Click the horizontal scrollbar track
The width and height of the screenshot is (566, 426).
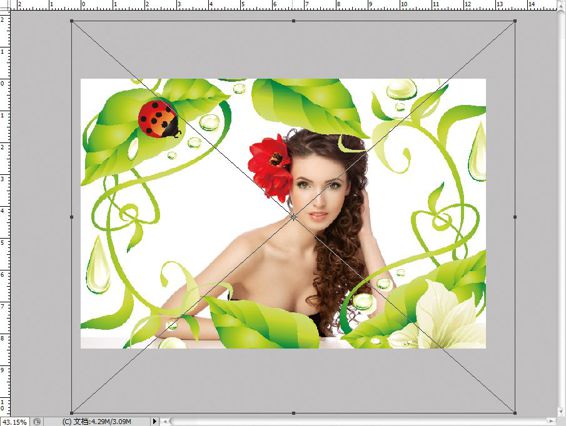point(358,421)
